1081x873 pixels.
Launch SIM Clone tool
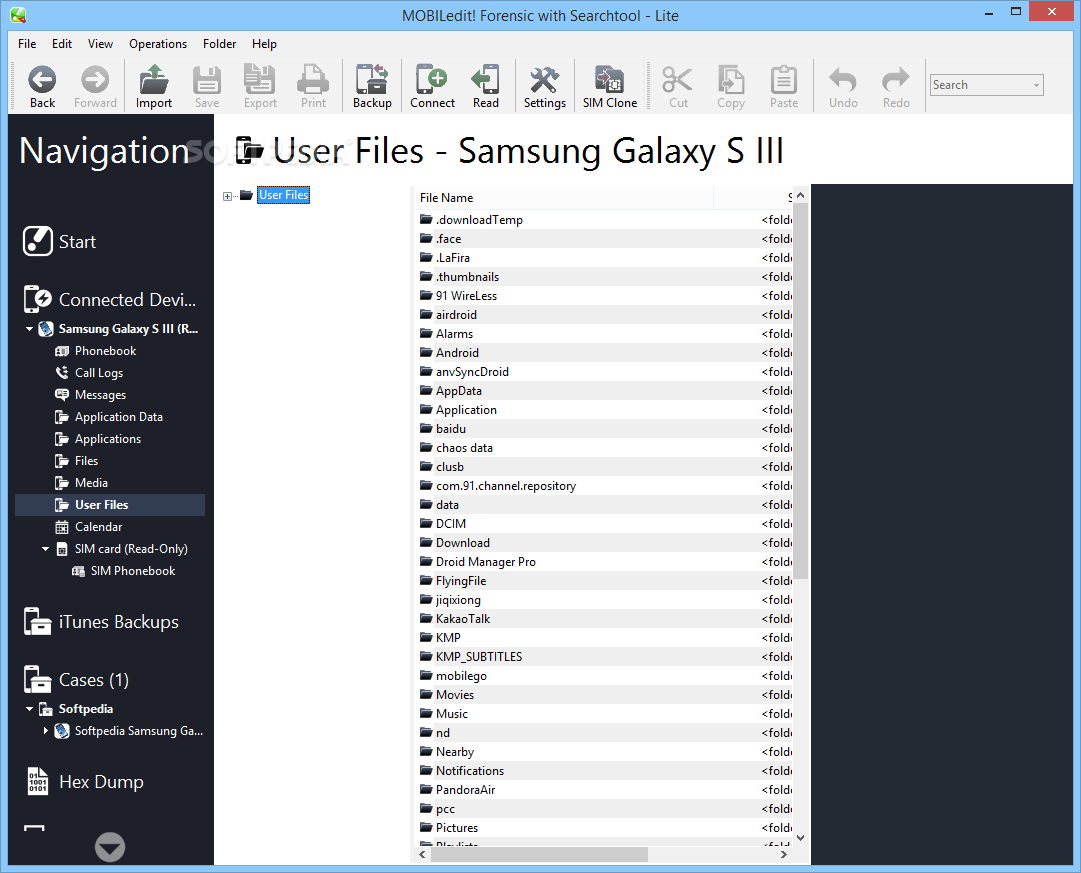(x=609, y=86)
